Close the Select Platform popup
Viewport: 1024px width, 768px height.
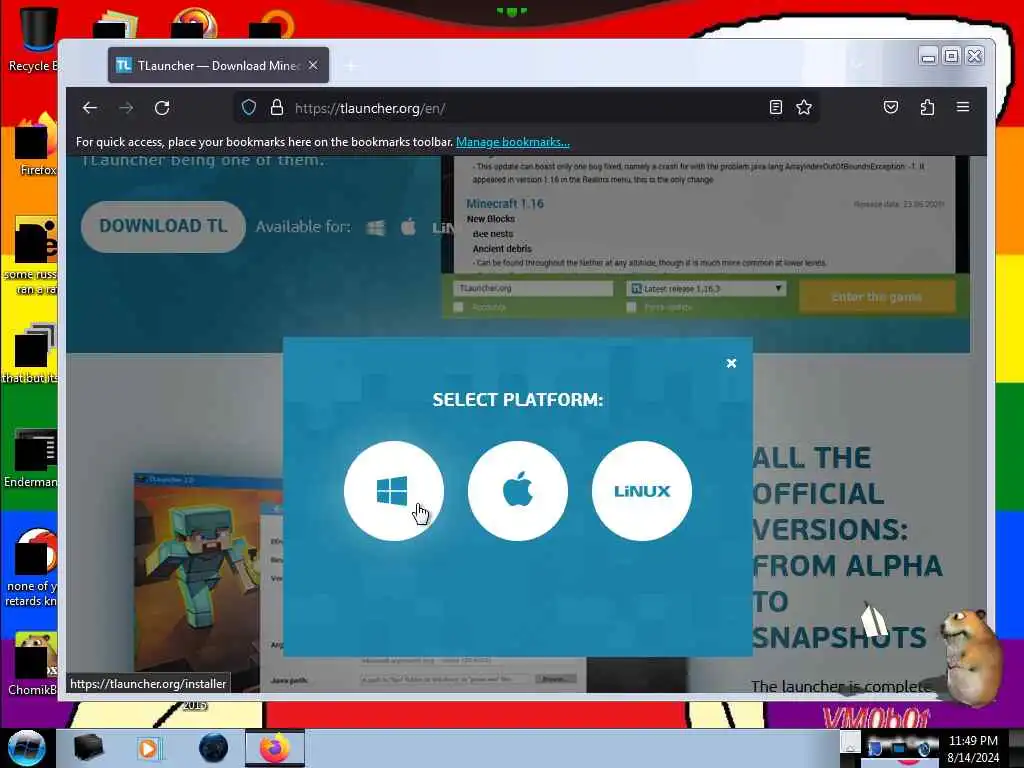click(x=731, y=363)
